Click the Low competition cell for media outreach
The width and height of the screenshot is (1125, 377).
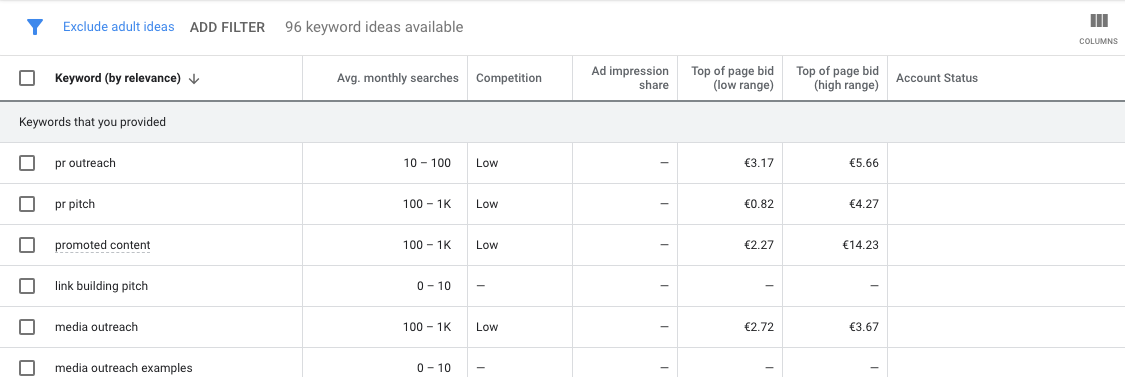tap(486, 327)
